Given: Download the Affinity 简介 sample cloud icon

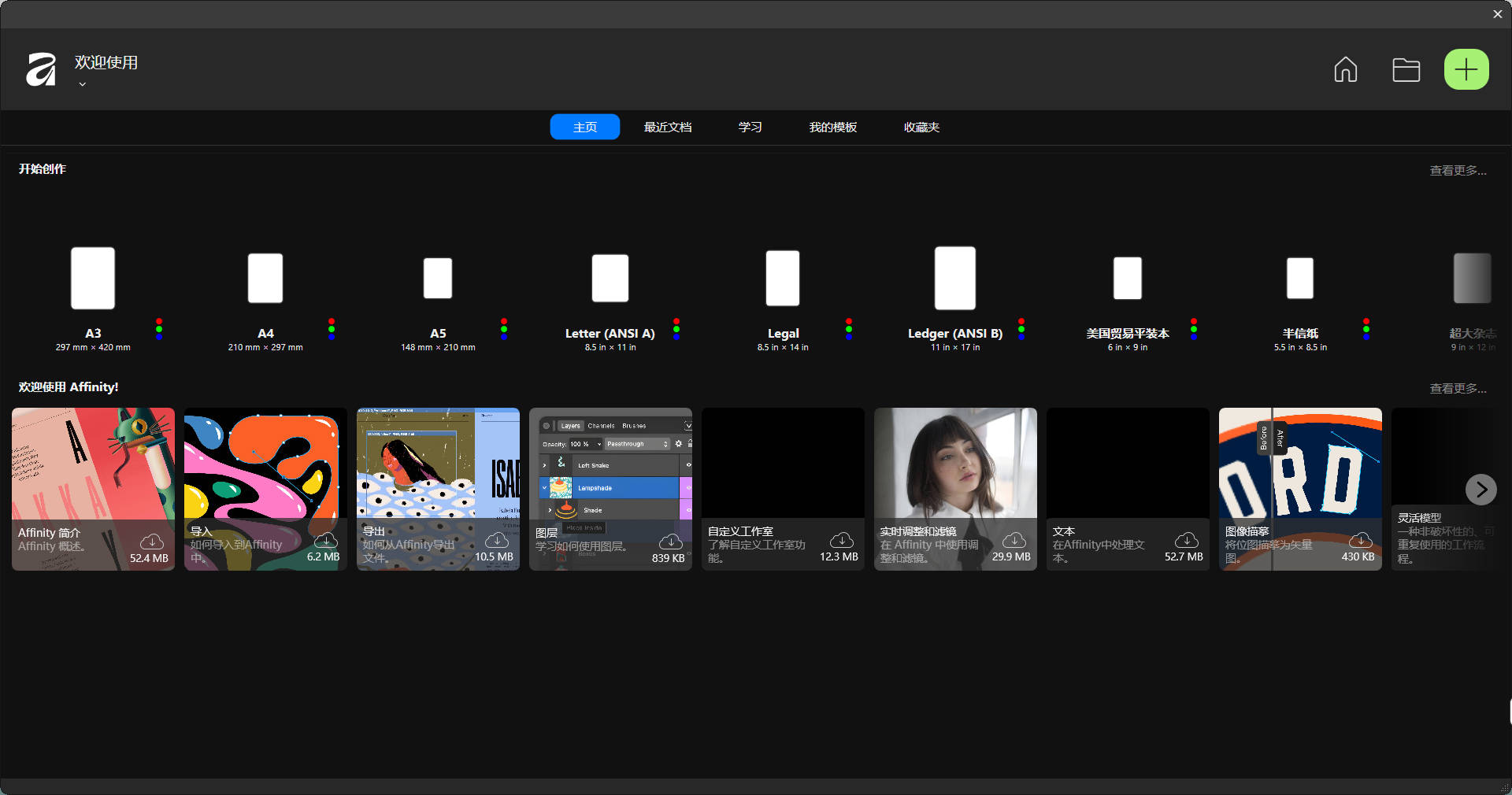Looking at the screenshot, I should click(x=152, y=542).
